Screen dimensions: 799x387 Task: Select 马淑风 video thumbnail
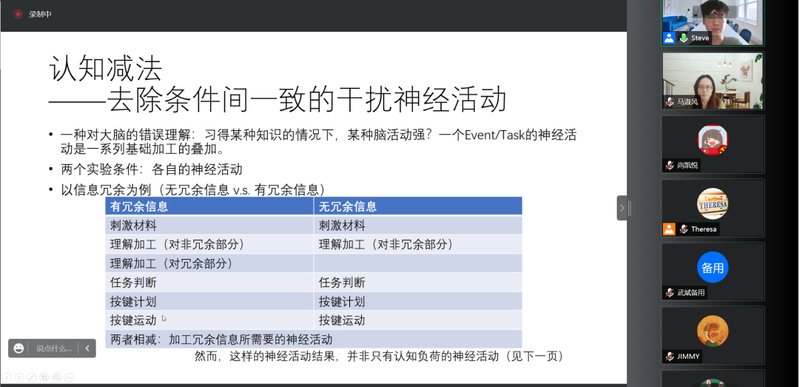coord(712,81)
